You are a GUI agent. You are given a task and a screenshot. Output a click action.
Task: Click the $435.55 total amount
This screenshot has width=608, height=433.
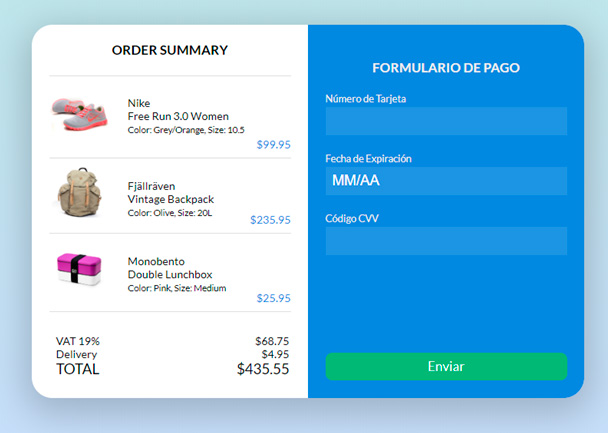point(263,369)
